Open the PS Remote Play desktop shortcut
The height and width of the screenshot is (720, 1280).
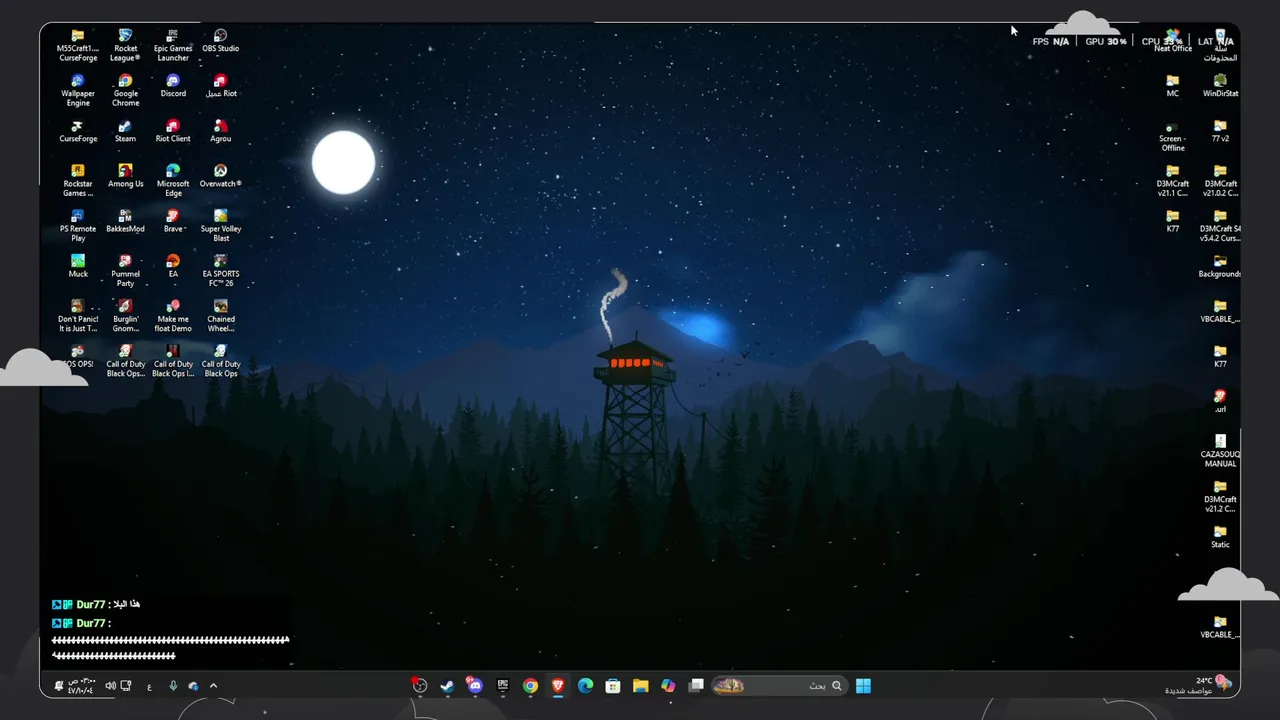(78, 225)
